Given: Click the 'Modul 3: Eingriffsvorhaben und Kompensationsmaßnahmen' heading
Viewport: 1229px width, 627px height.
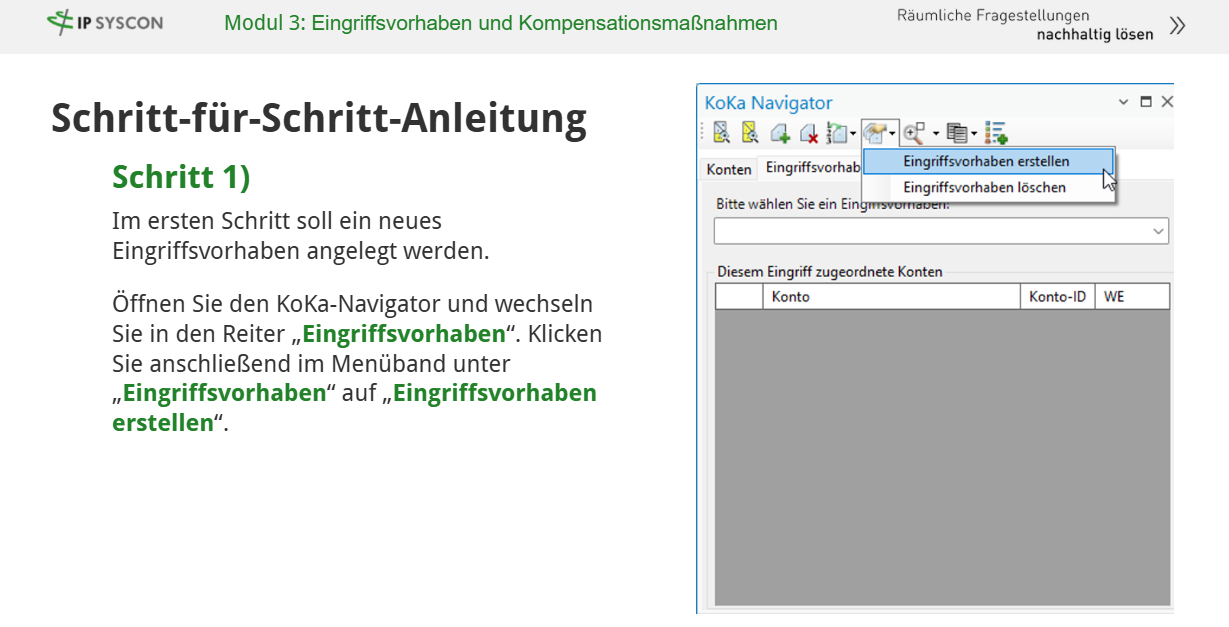Looking at the screenshot, I should pos(501,23).
